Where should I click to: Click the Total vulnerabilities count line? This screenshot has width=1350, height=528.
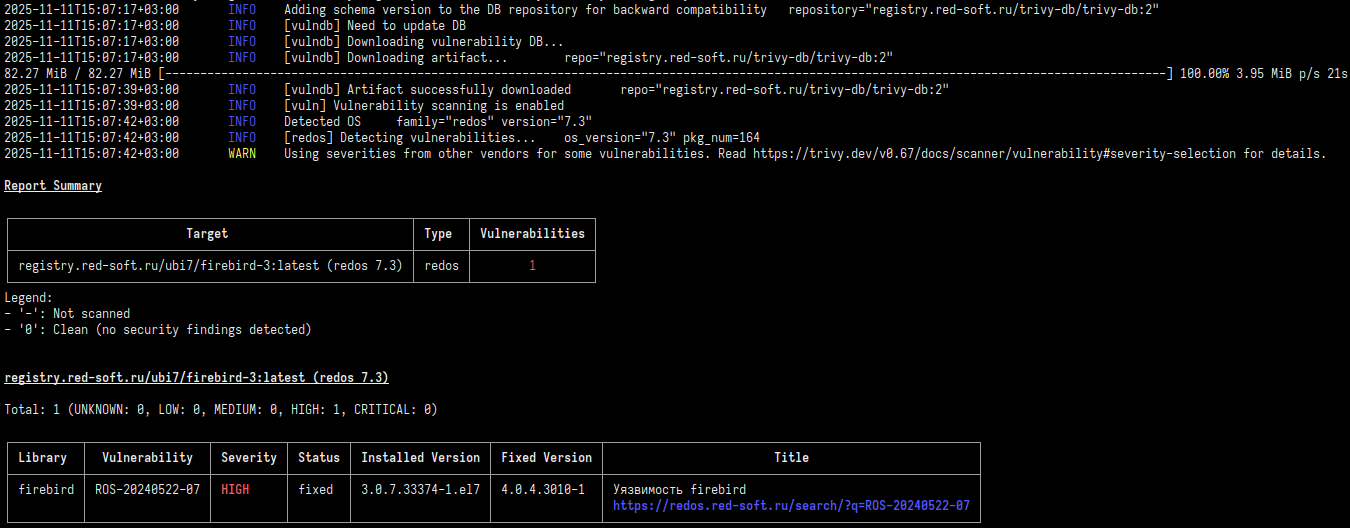coord(220,410)
